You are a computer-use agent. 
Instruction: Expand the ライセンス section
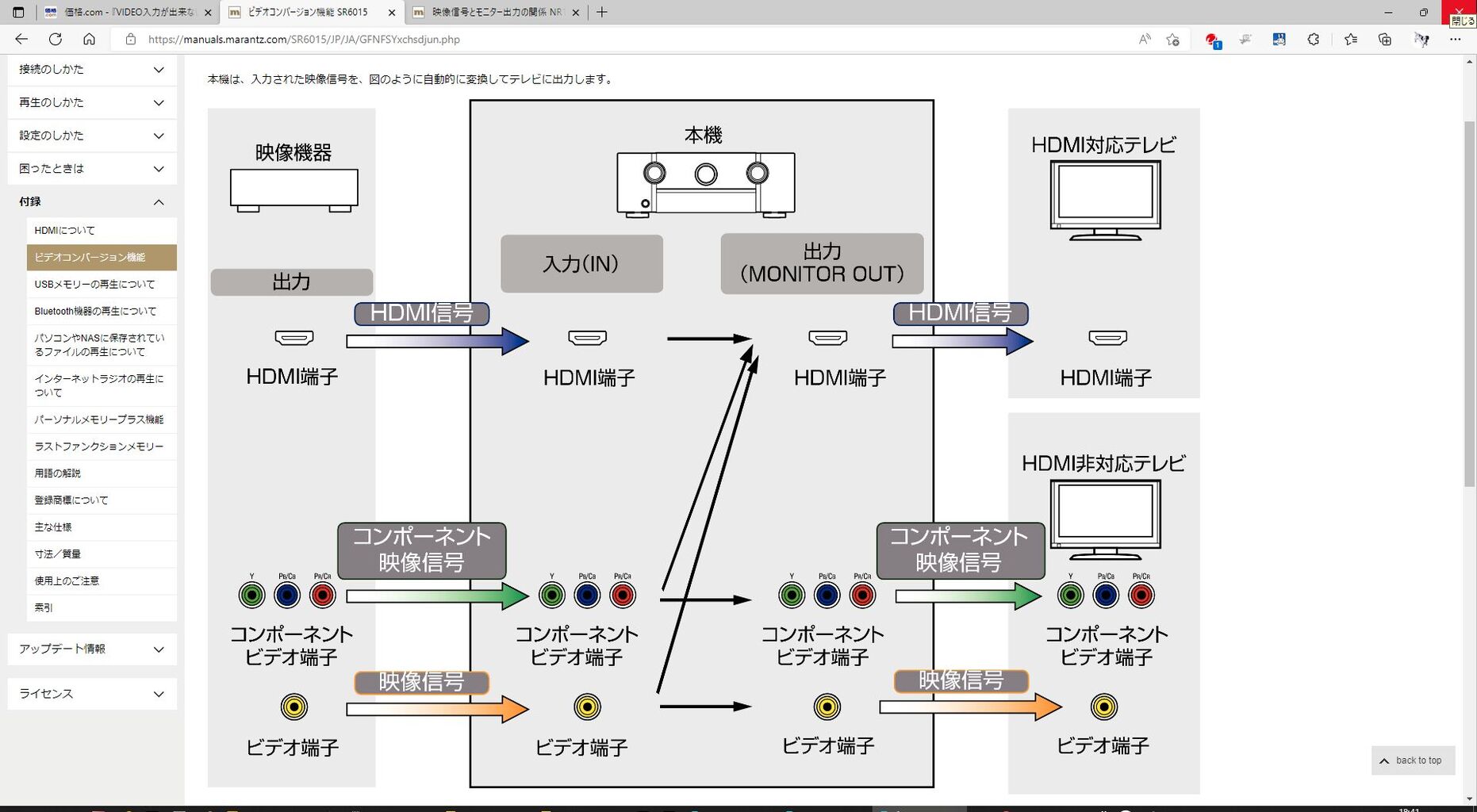[92, 694]
